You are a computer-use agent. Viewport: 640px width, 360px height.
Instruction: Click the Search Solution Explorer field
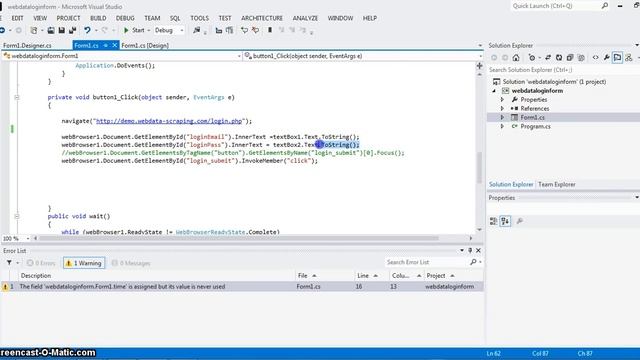click(563, 70)
